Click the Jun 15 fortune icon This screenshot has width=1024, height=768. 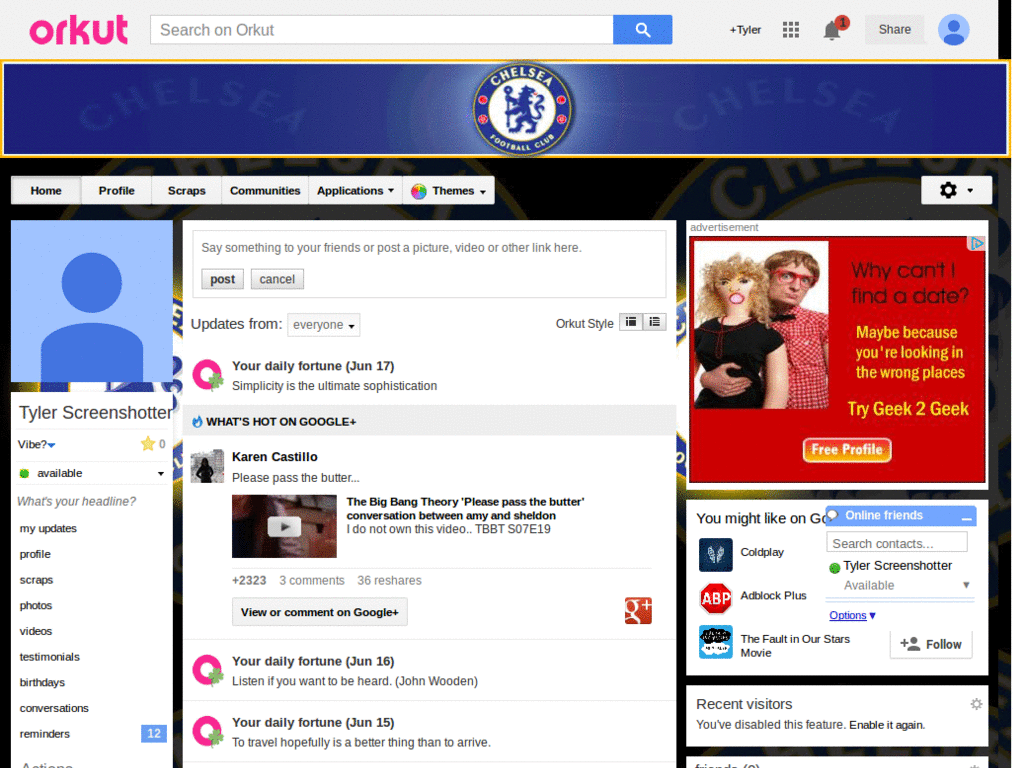(208, 731)
